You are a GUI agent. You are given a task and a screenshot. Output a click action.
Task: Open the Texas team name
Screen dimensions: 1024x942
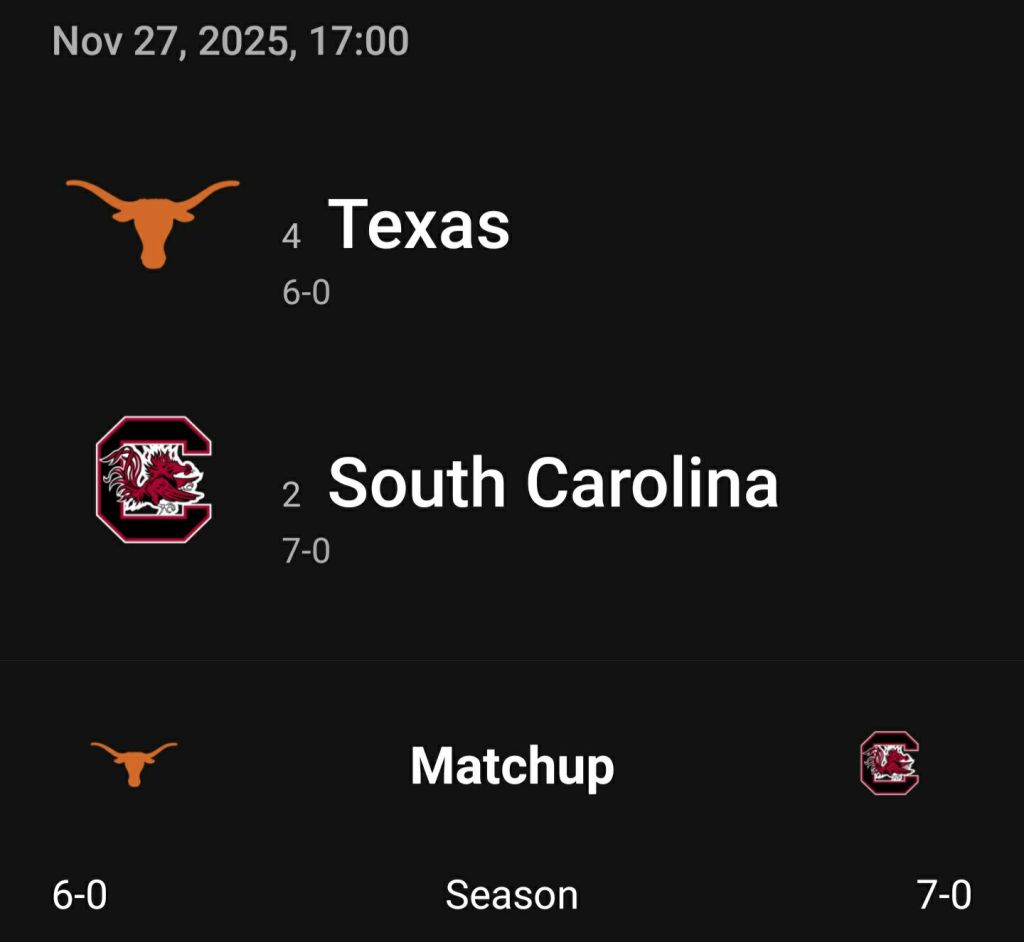pyautogui.click(x=419, y=224)
